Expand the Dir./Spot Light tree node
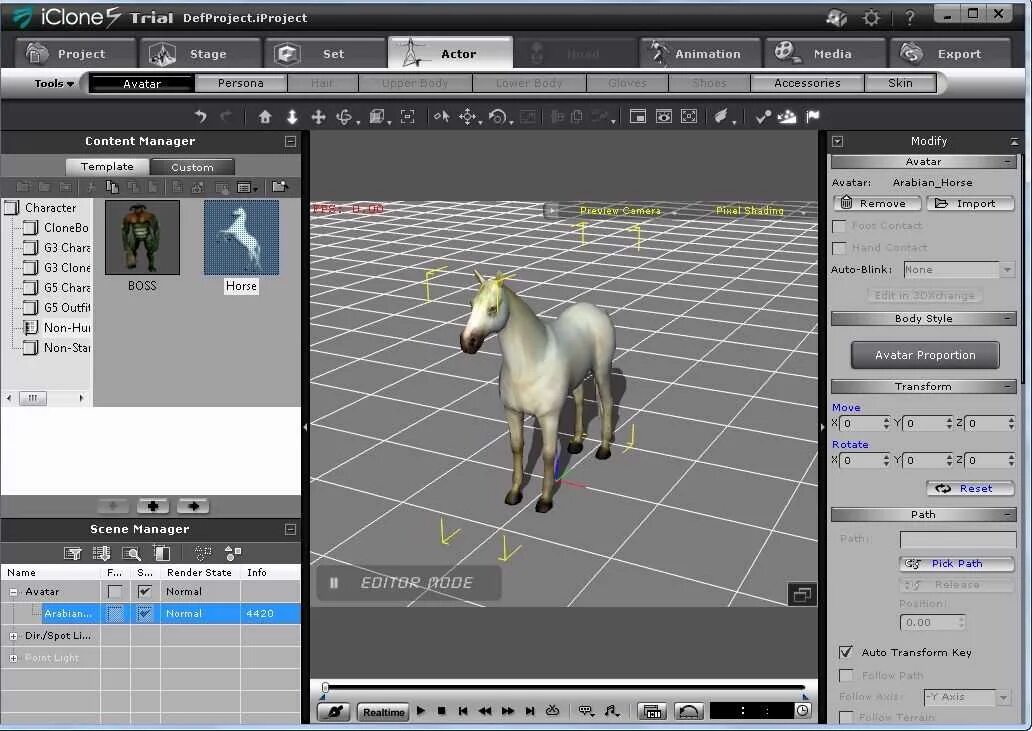This screenshot has height=731, width=1032. click(13, 636)
